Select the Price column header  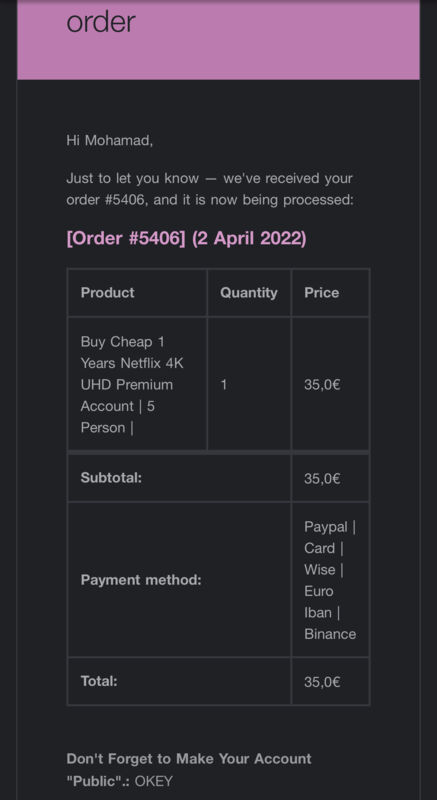tap(322, 292)
